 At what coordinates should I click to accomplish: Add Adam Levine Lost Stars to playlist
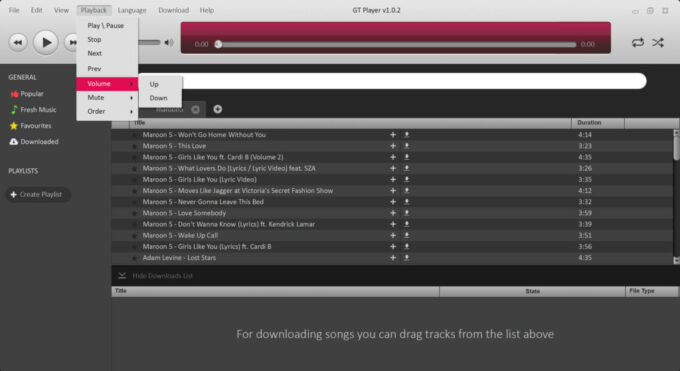393,258
